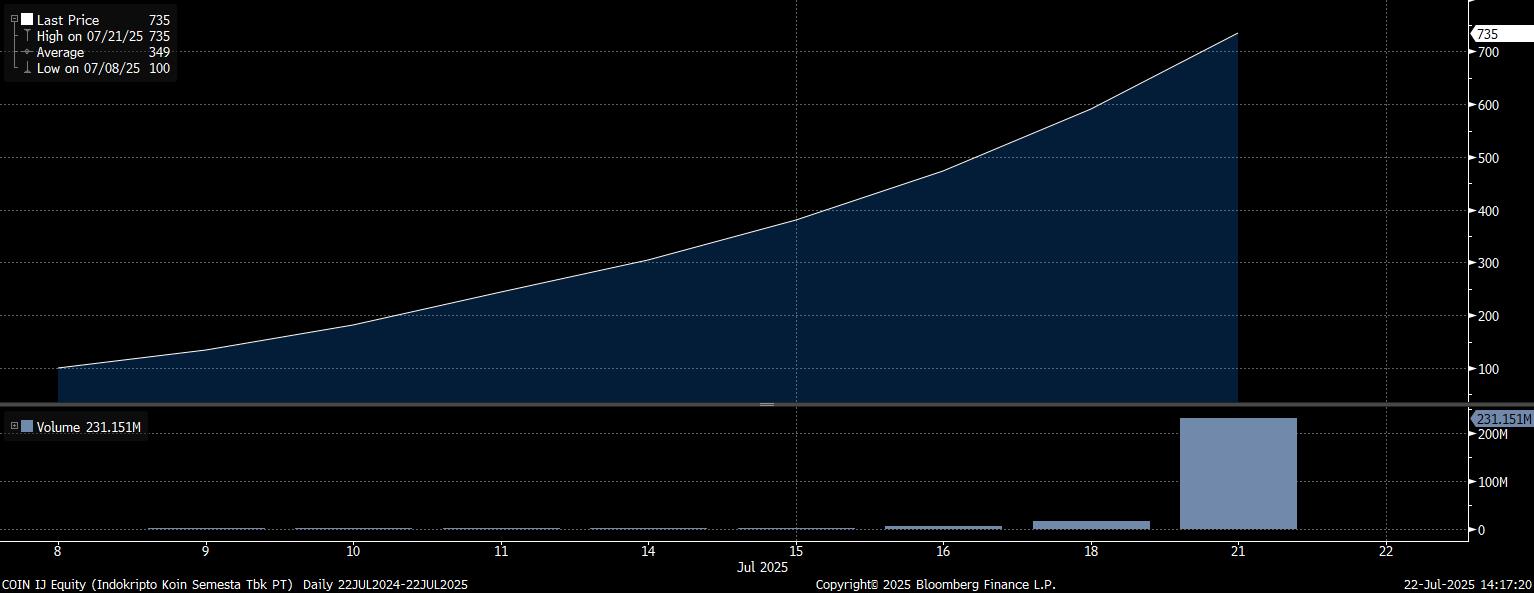Viewport: 1534px width, 593px height.
Task: Collapse the Last Price legend tree
Action: coord(14,19)
